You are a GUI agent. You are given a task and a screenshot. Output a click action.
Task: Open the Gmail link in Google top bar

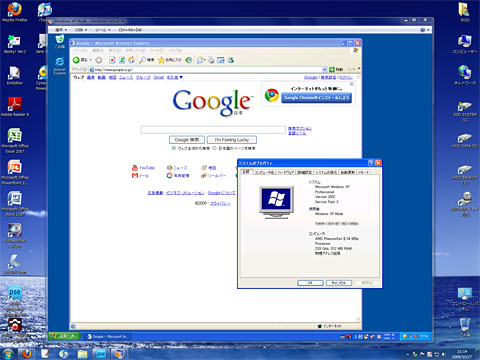159,77
